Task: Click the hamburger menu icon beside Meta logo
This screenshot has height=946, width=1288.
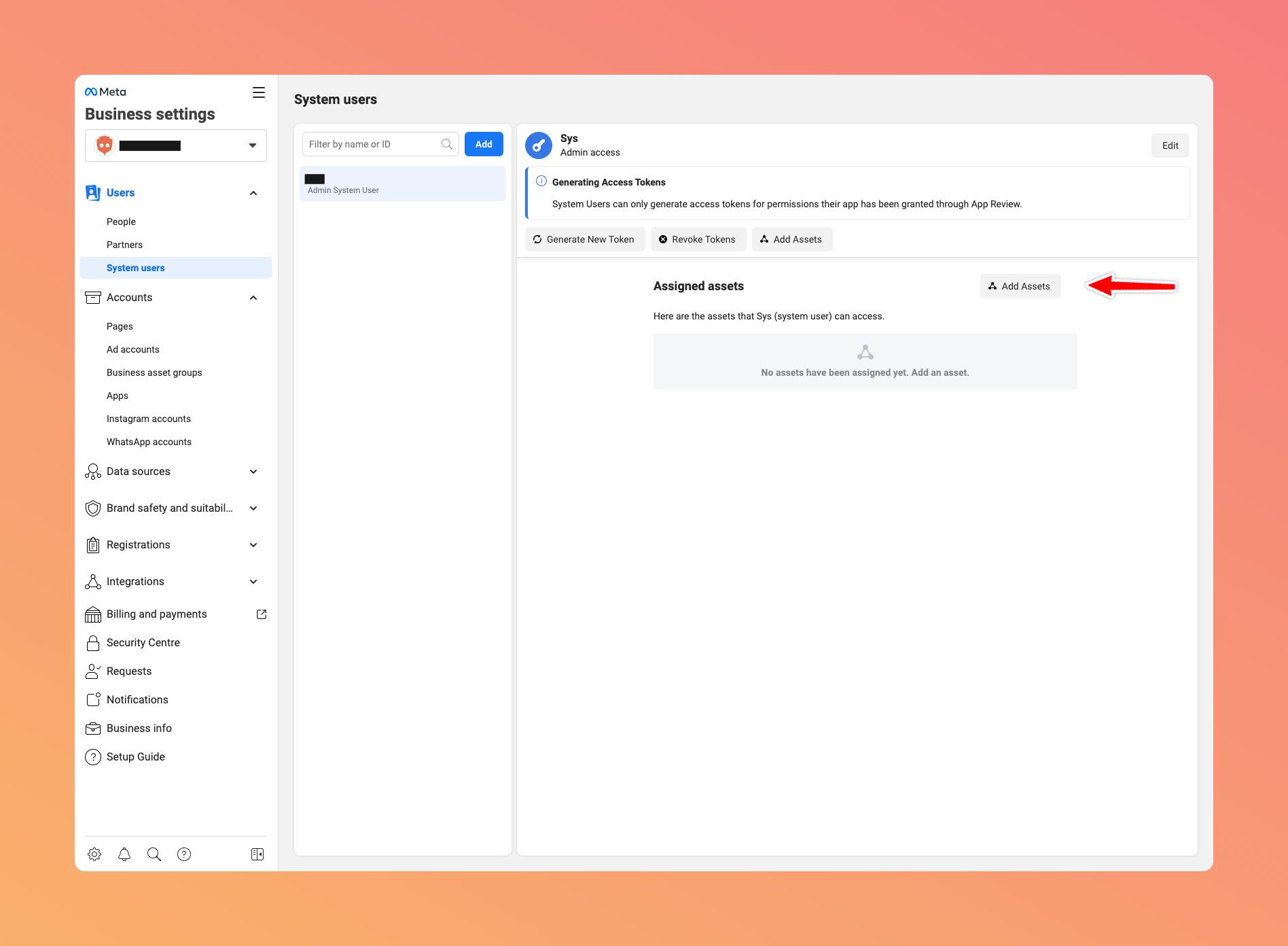Action: tap(259, 92)
